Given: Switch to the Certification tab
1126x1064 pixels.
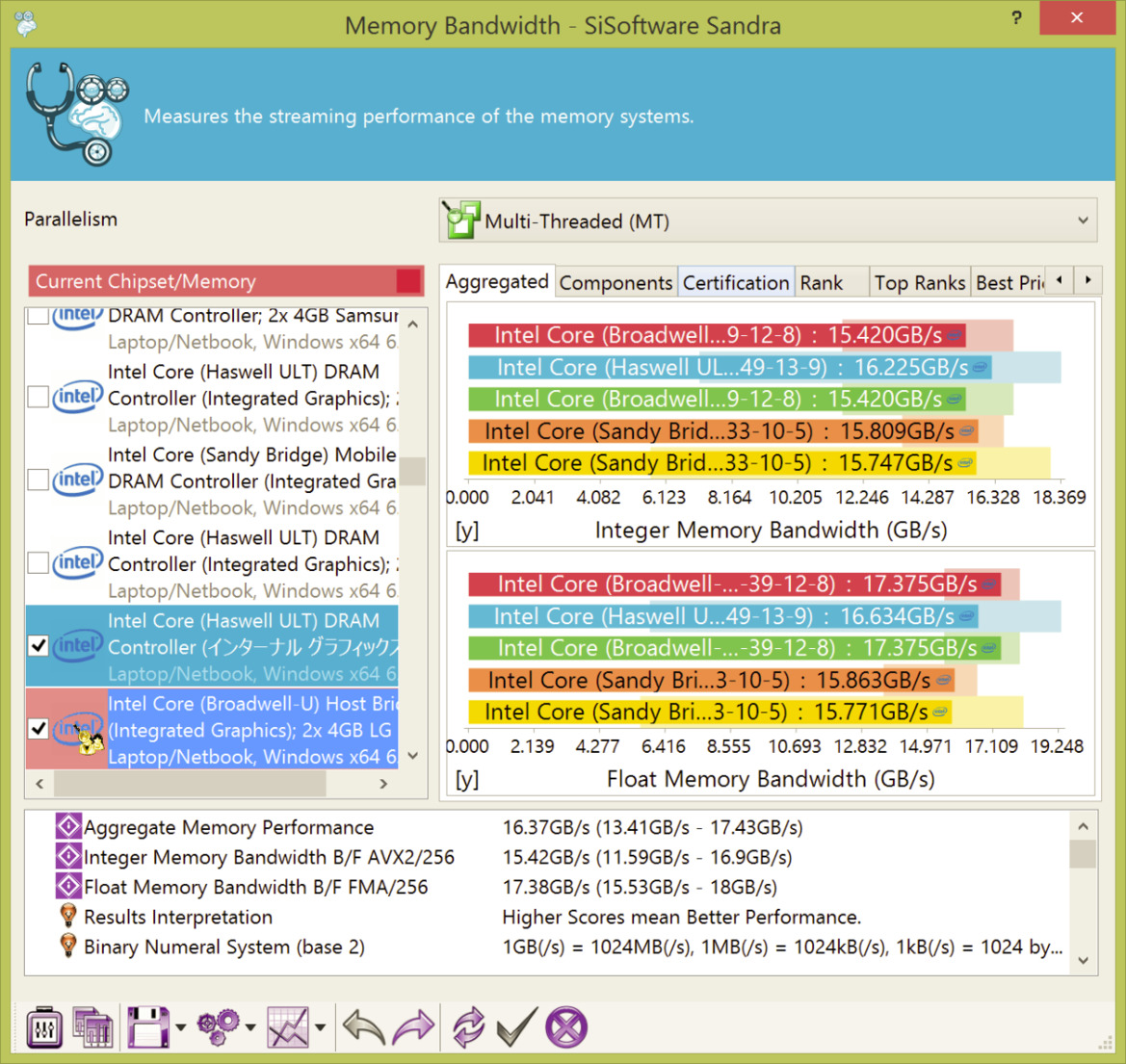Looking at the screenshot, I should [735, 283].
